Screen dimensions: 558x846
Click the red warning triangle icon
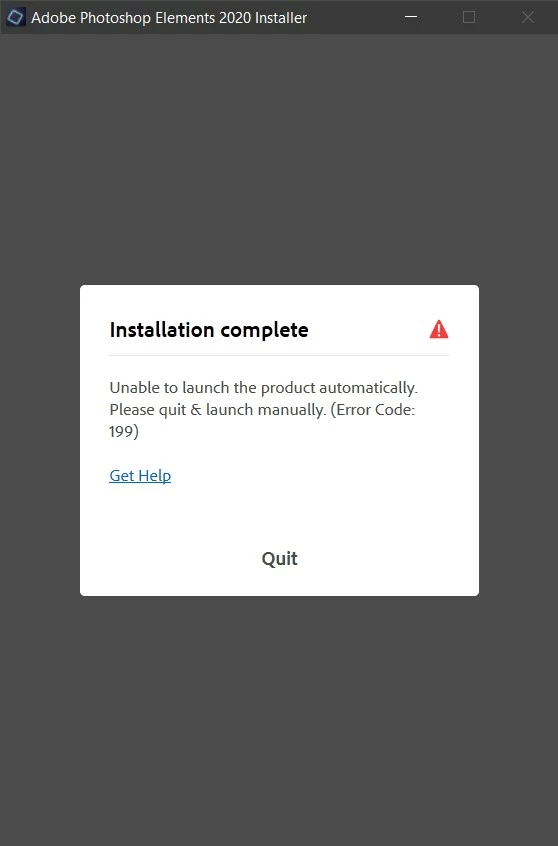[439, 329]
